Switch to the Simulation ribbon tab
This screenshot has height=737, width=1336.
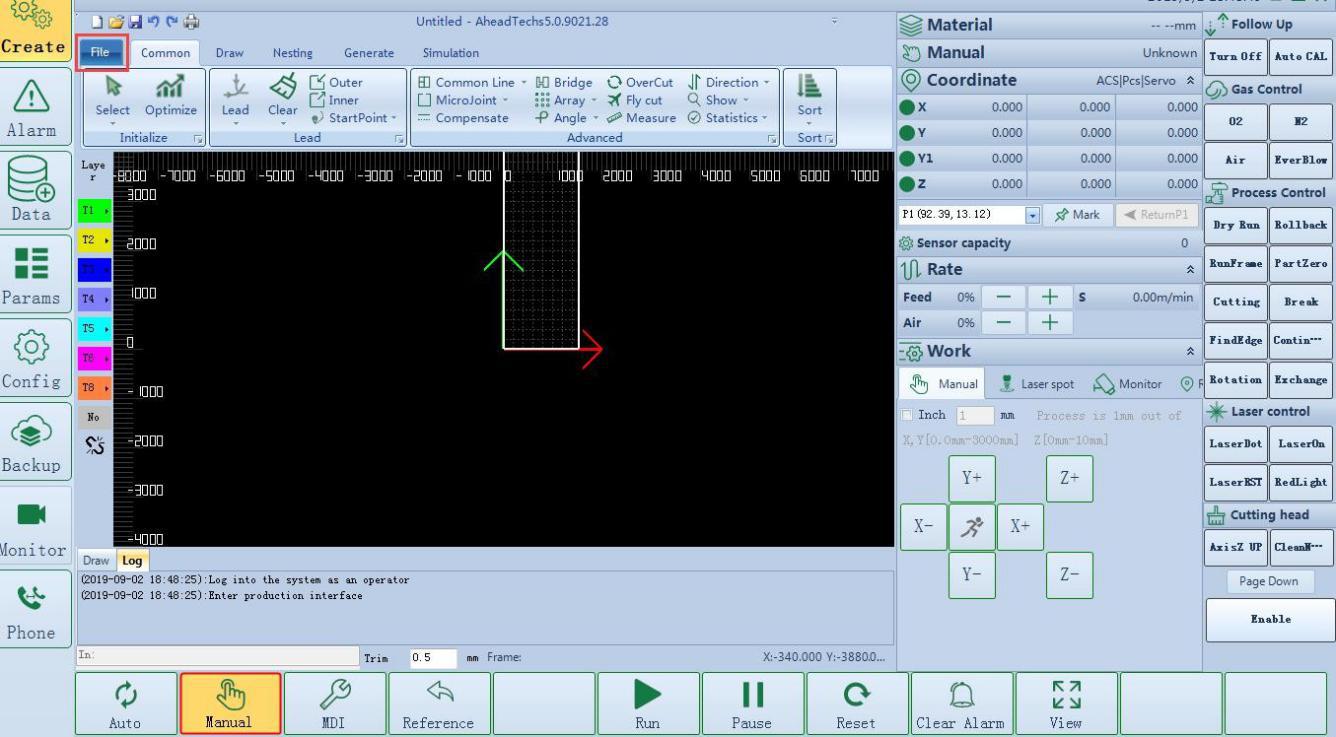tap(450, 53)
